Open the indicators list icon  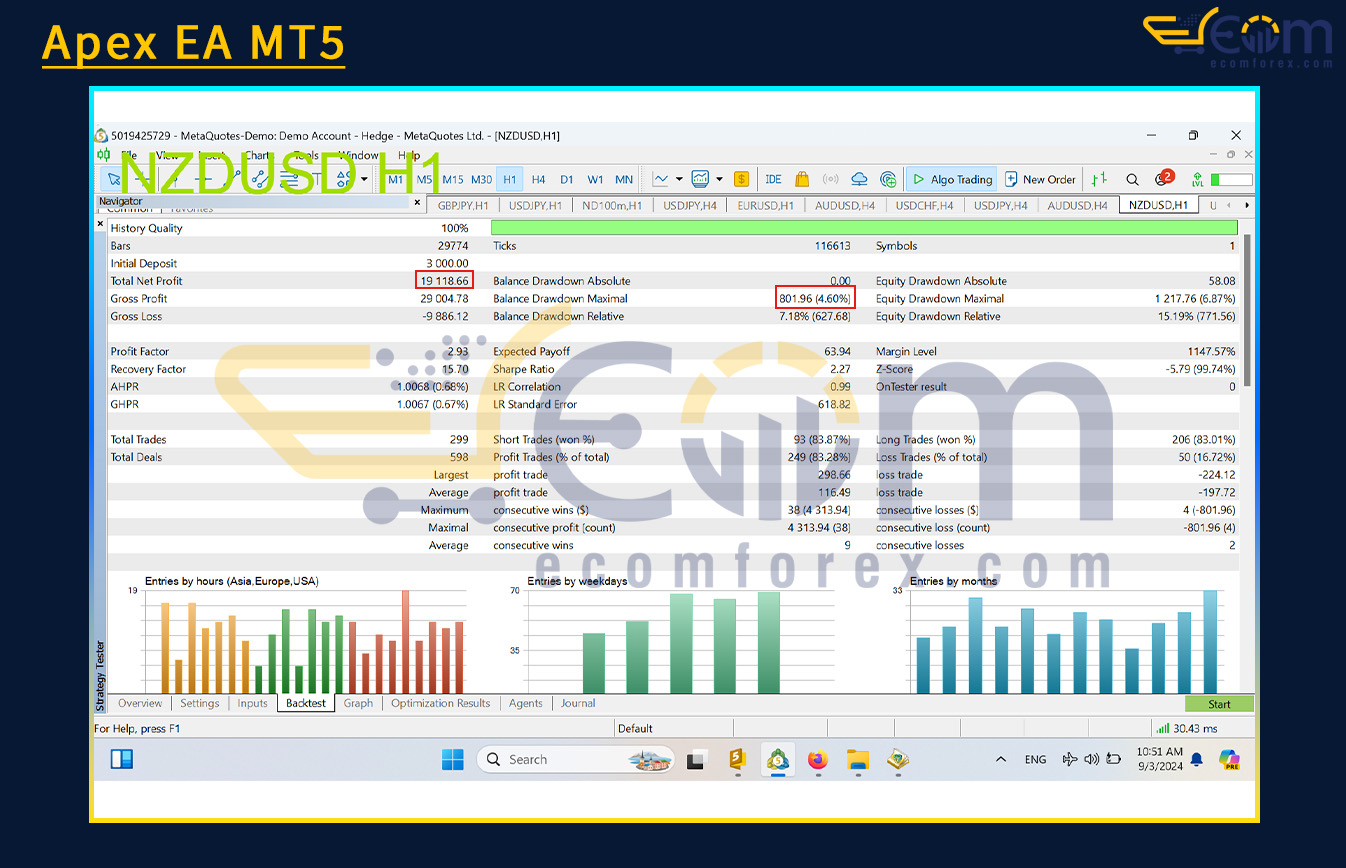click(x=701, y=179)
